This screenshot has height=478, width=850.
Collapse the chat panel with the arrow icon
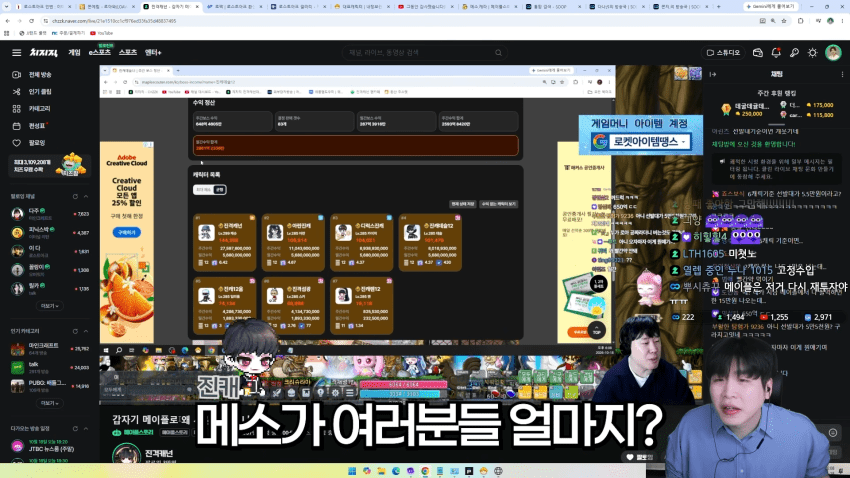pos(713,74)
